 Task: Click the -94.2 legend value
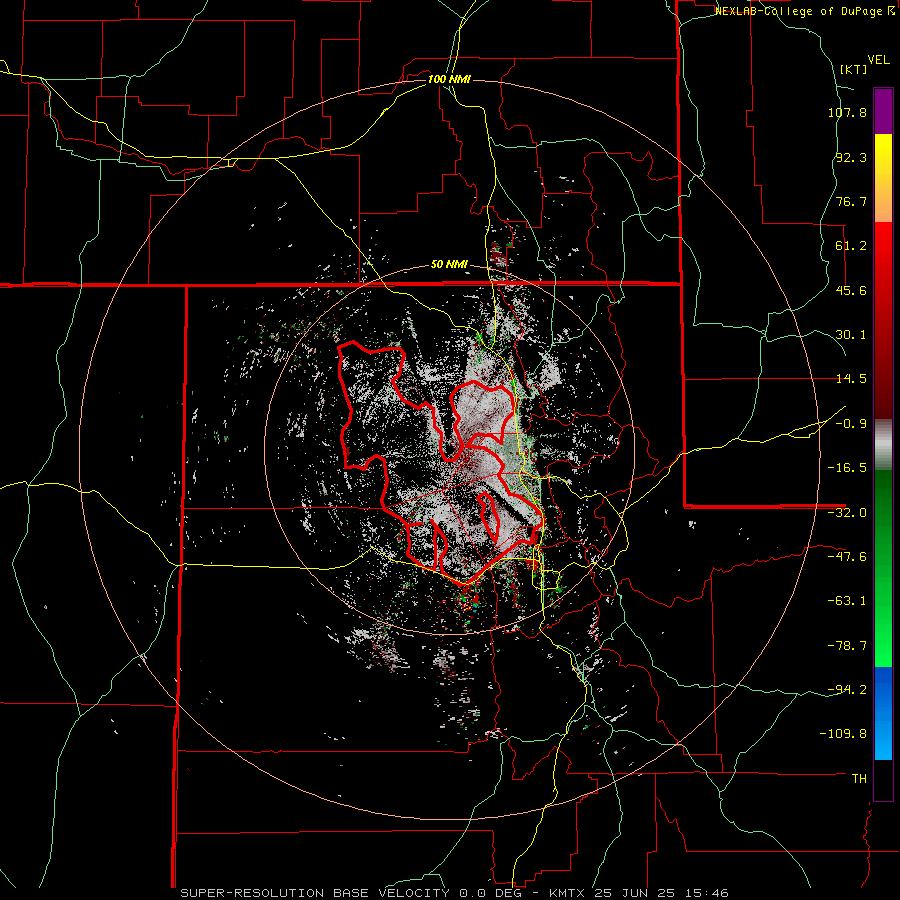coord(847,689)
